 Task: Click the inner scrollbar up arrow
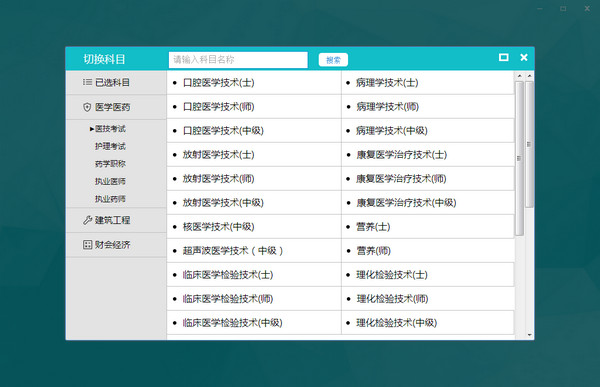point(519,76)
